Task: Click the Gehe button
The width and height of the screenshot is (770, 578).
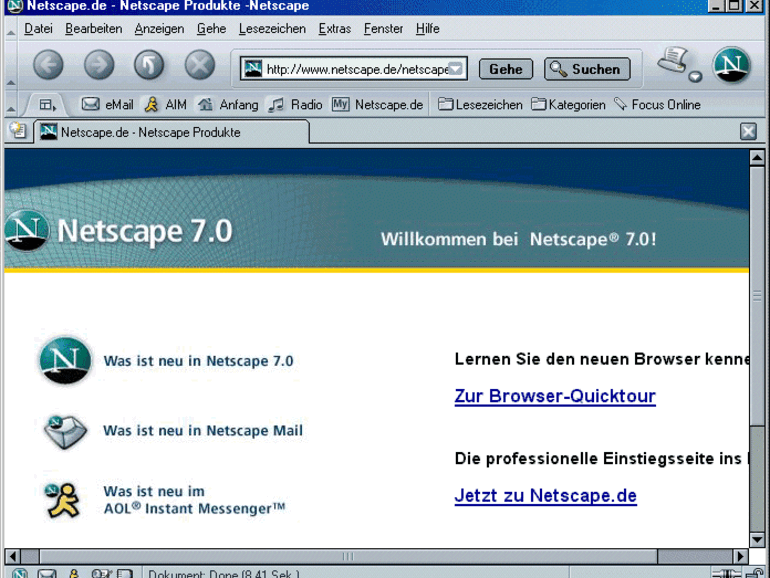Action: pos(505,69)
